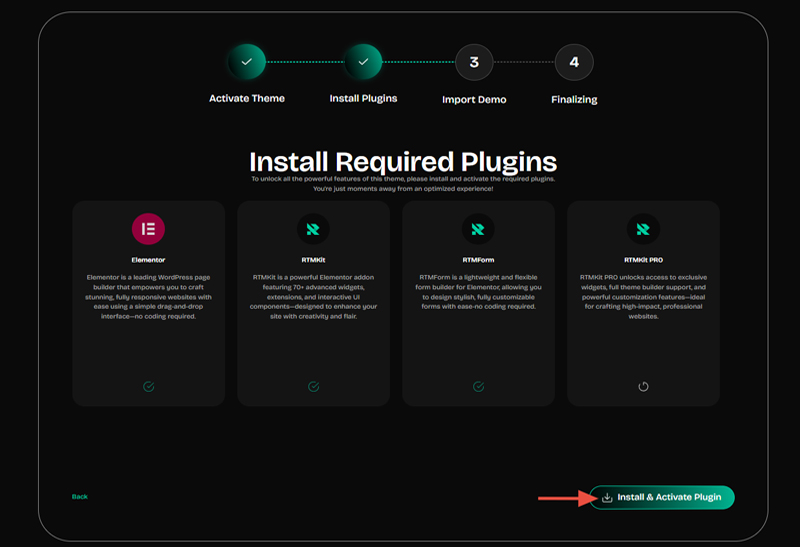Click the download icon on the Install button
Viewport: 800px width, 547px height.
[607, 498]
